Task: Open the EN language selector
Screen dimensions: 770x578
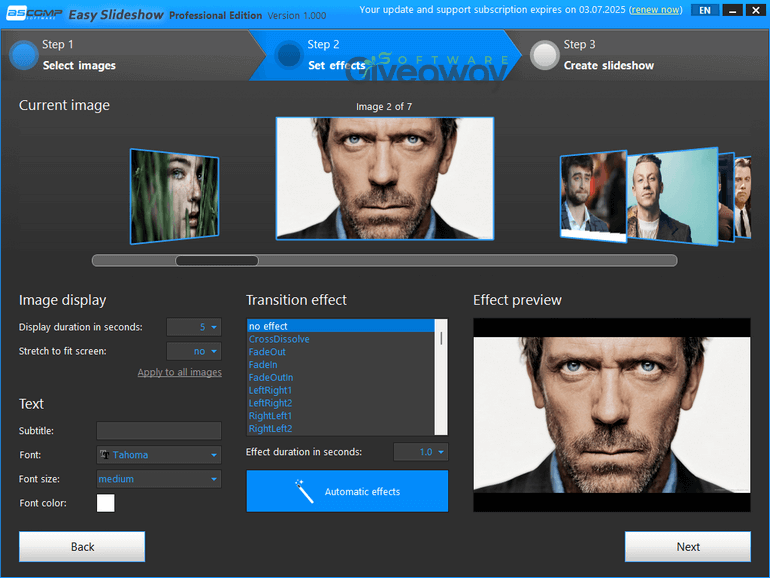Action: pyautogui.click(x=705, y=10)
